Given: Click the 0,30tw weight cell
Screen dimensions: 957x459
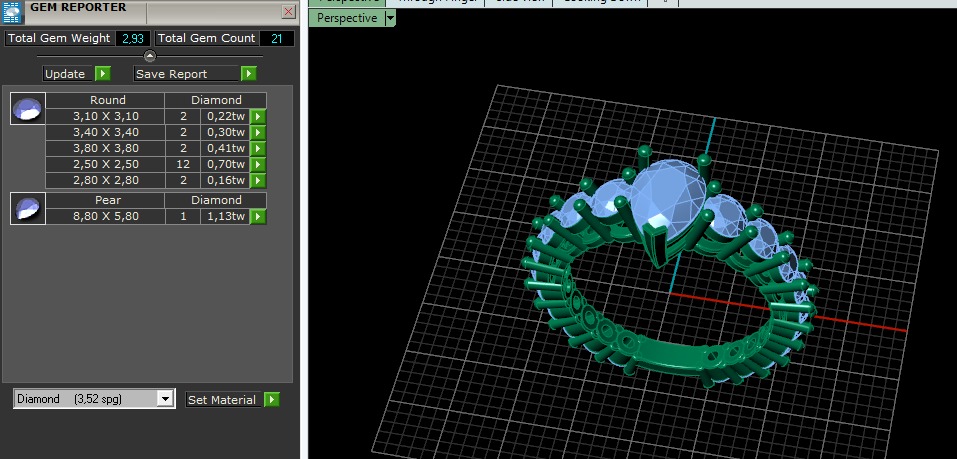Looking at the screenshot, I should [x=225, y=132].
